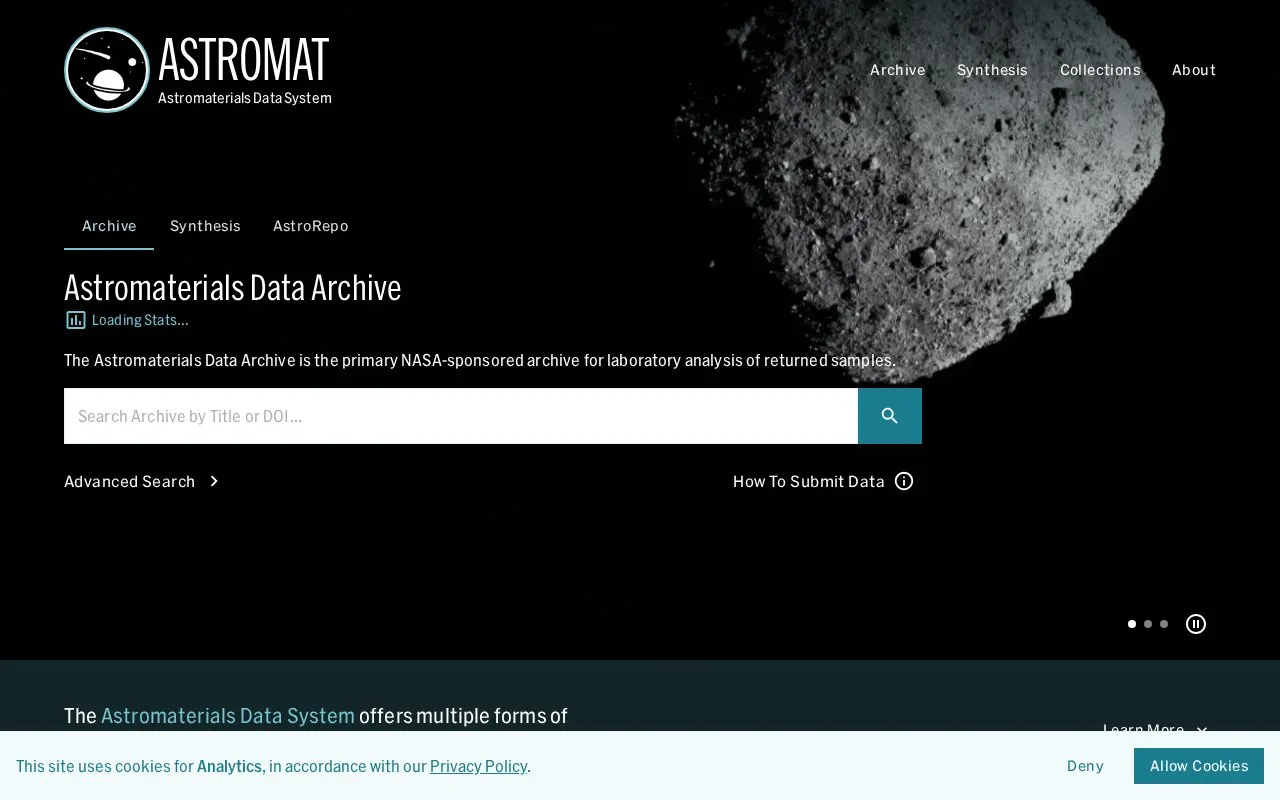Viewport: 1280px width, 800px height.
Task: Follow the Astromaterials Data System link
Action: click(228, 716)
